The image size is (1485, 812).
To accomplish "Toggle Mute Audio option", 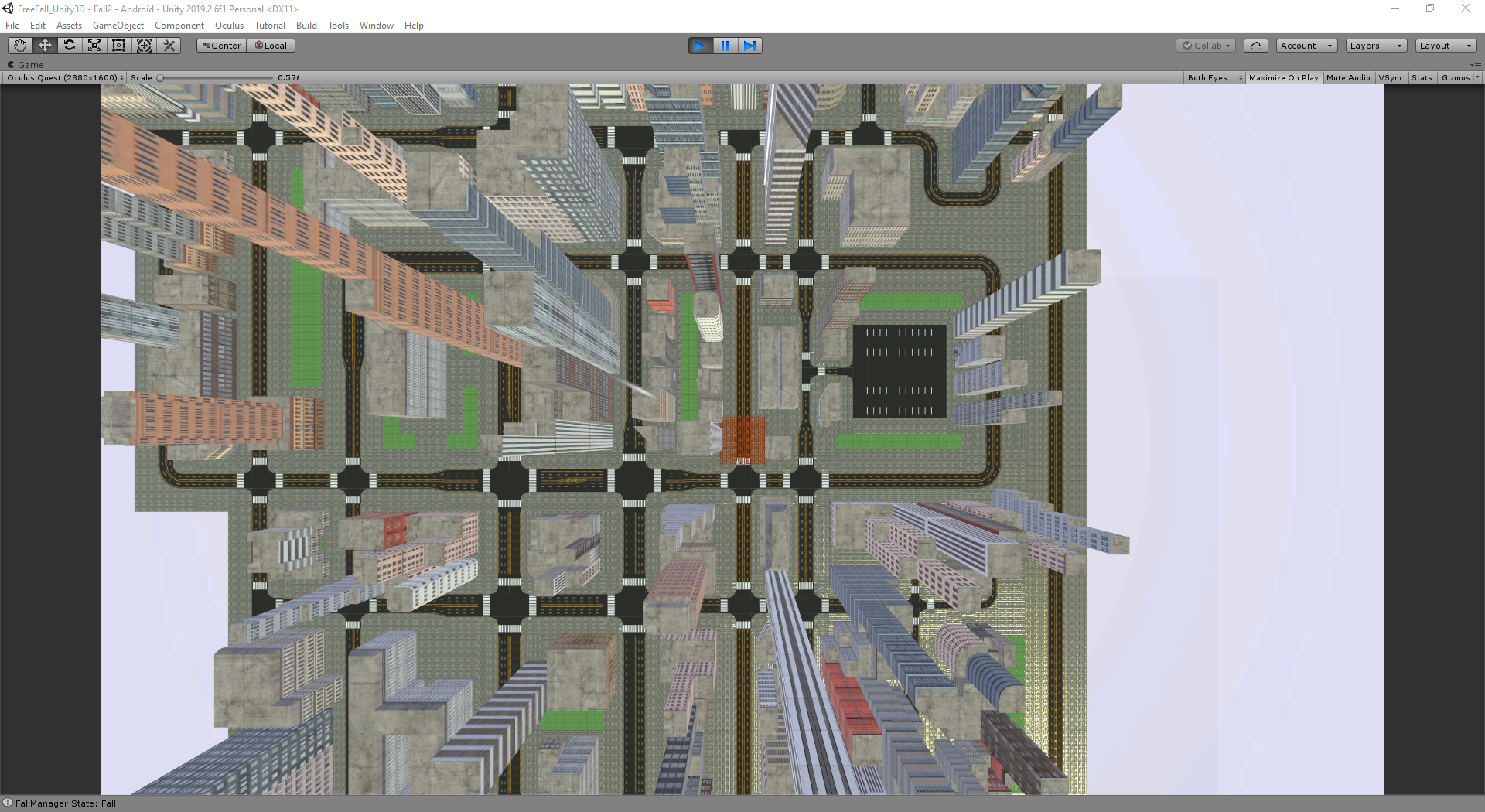I will pos(1348,78).
